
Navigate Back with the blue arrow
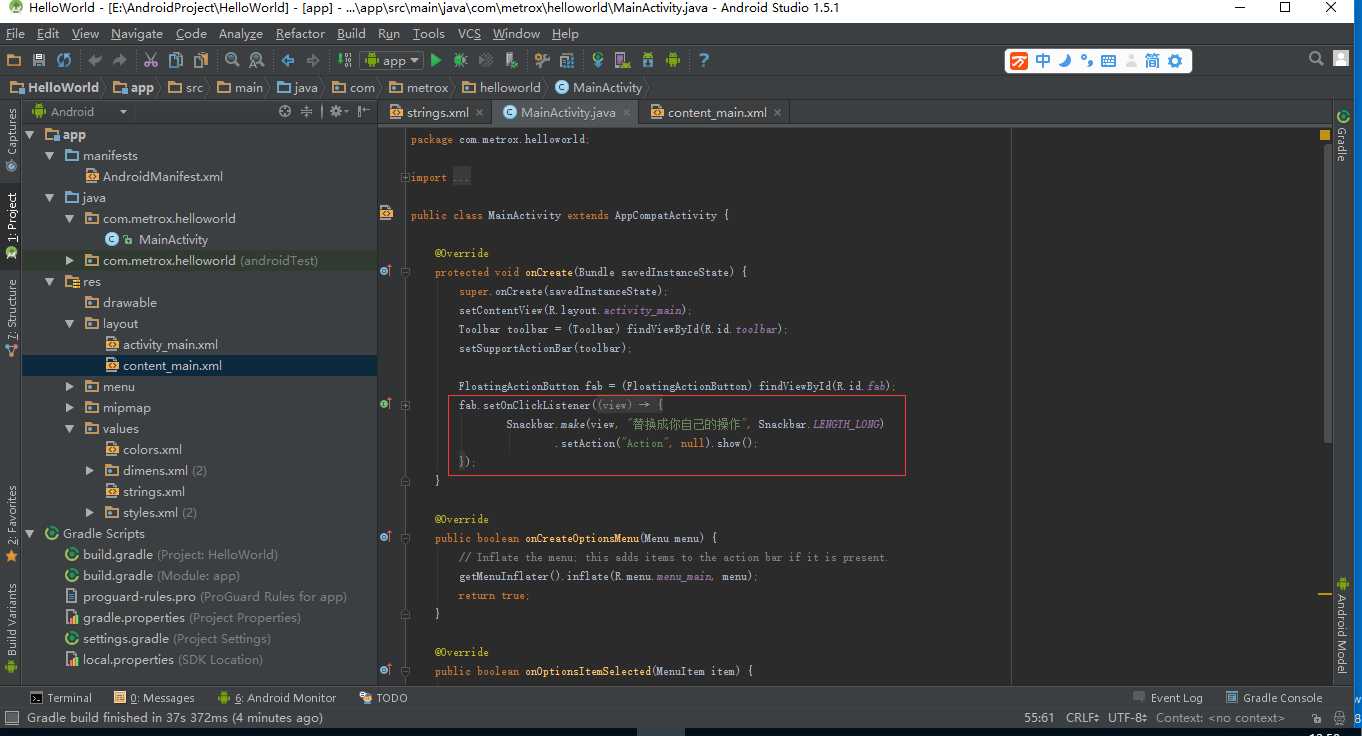288,61
